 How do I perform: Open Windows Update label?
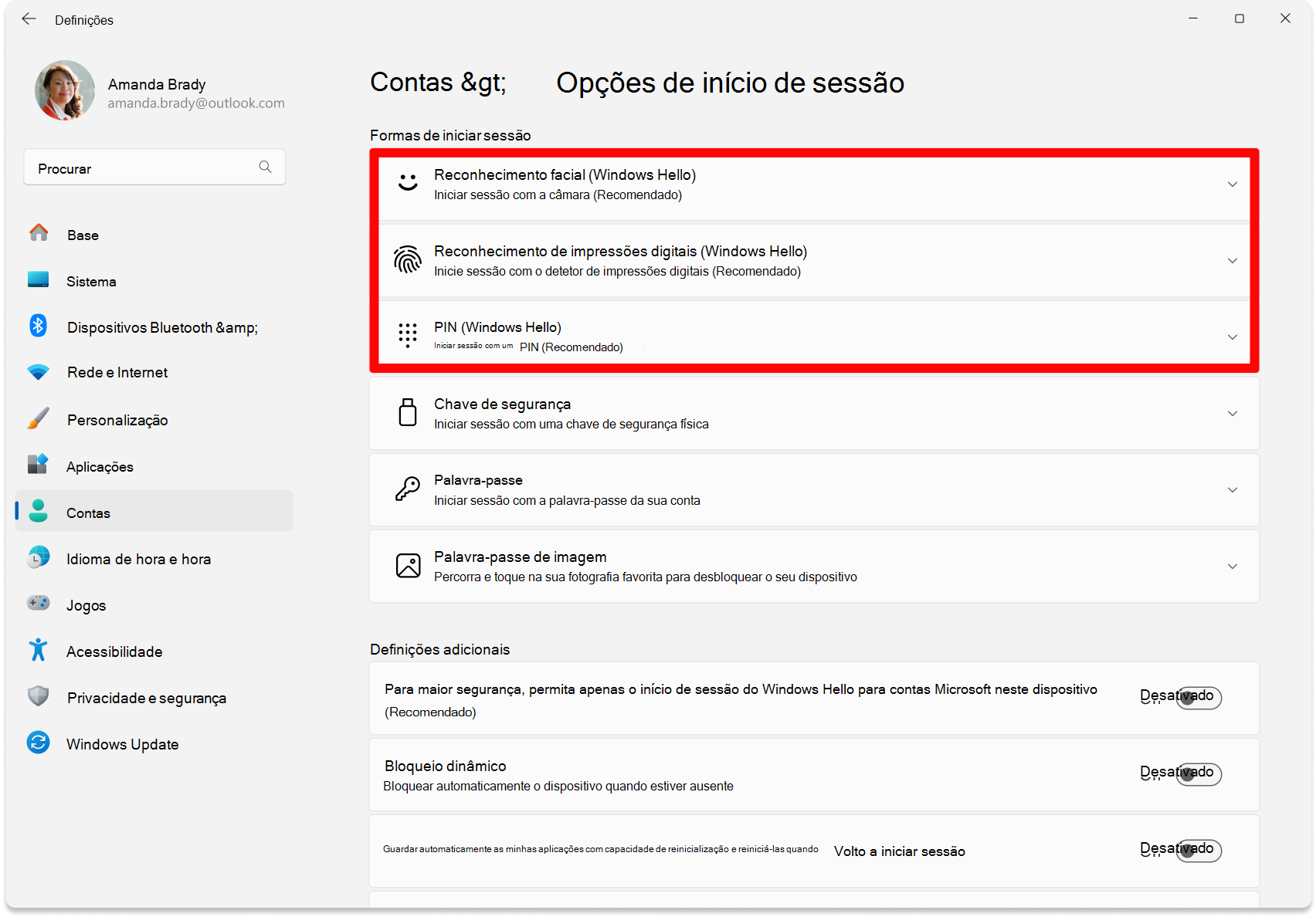[x=123, y=744]
